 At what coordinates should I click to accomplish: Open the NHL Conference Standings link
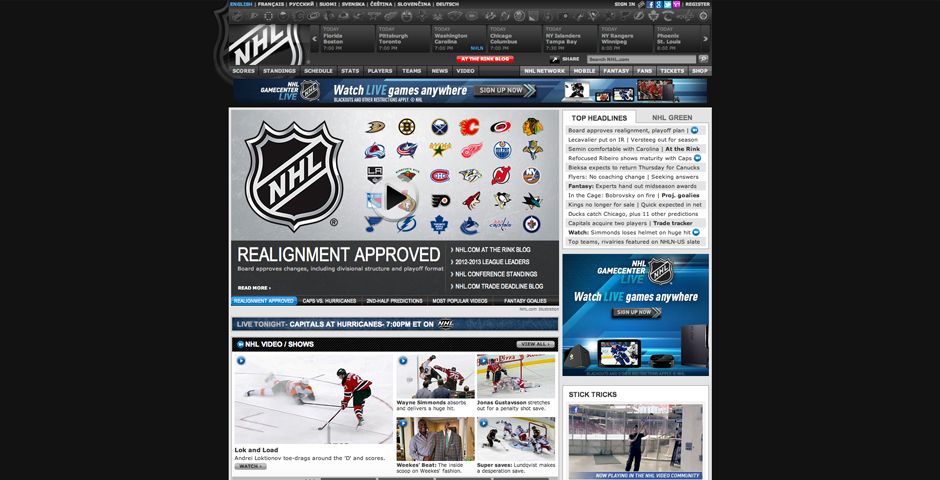pos(495,274)
